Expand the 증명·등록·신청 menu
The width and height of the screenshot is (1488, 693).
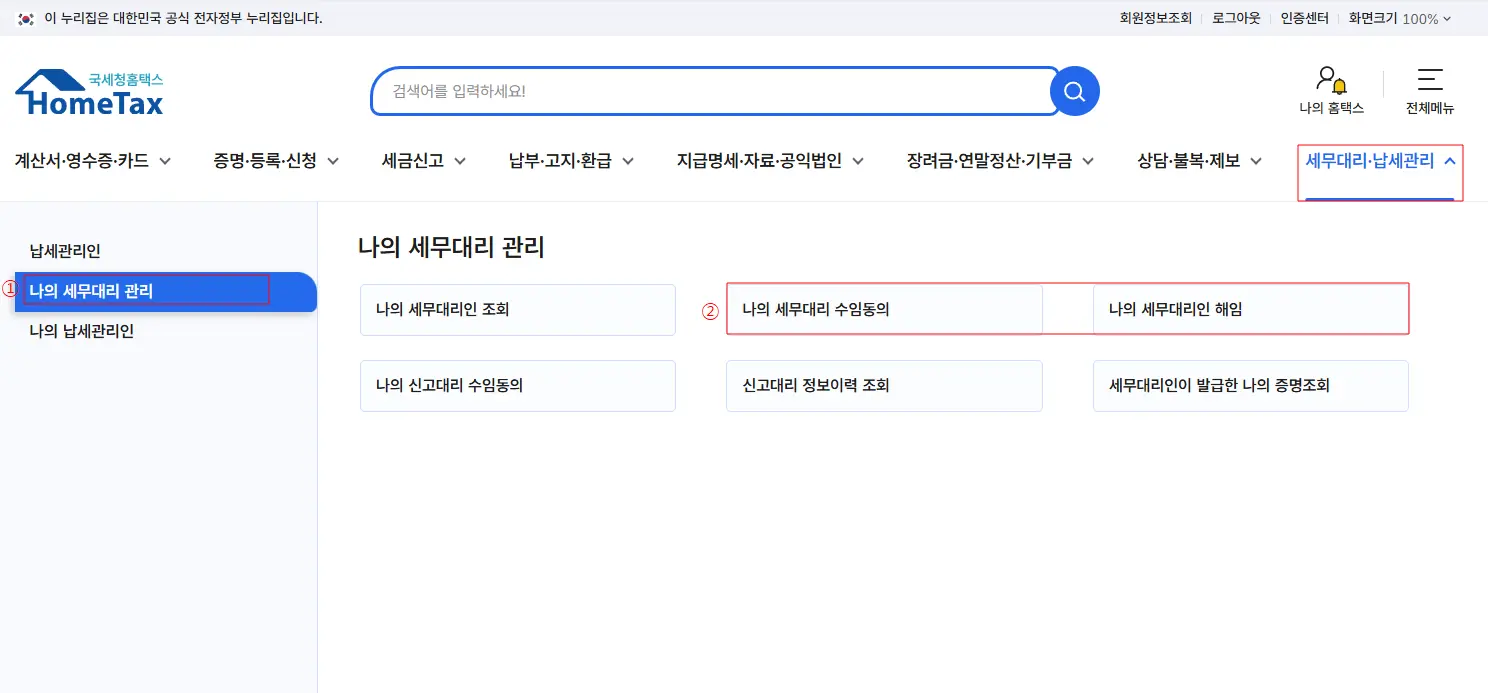pyautogui.click(x=275, y=161)
